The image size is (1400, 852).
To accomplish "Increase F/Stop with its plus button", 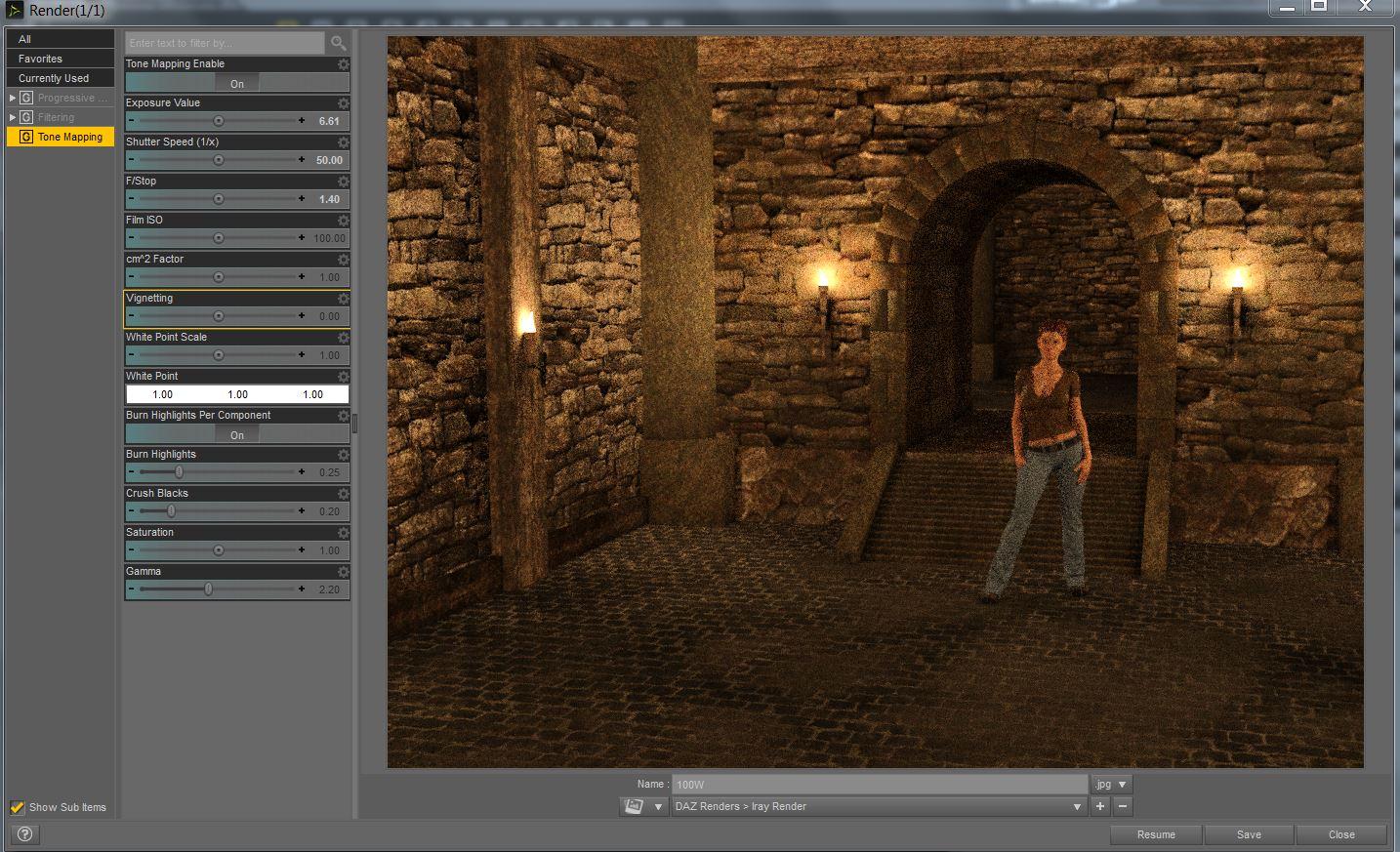I will 302,199.
